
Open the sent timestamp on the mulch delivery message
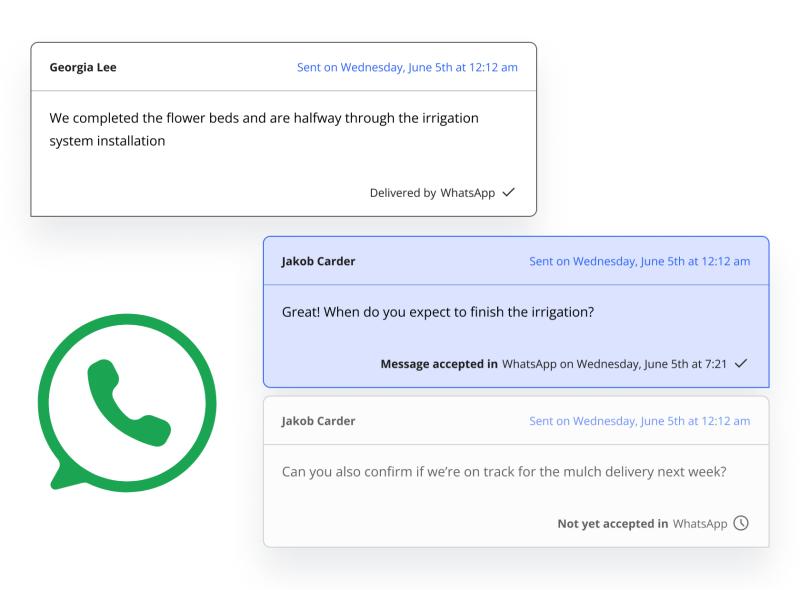(639, 421)
